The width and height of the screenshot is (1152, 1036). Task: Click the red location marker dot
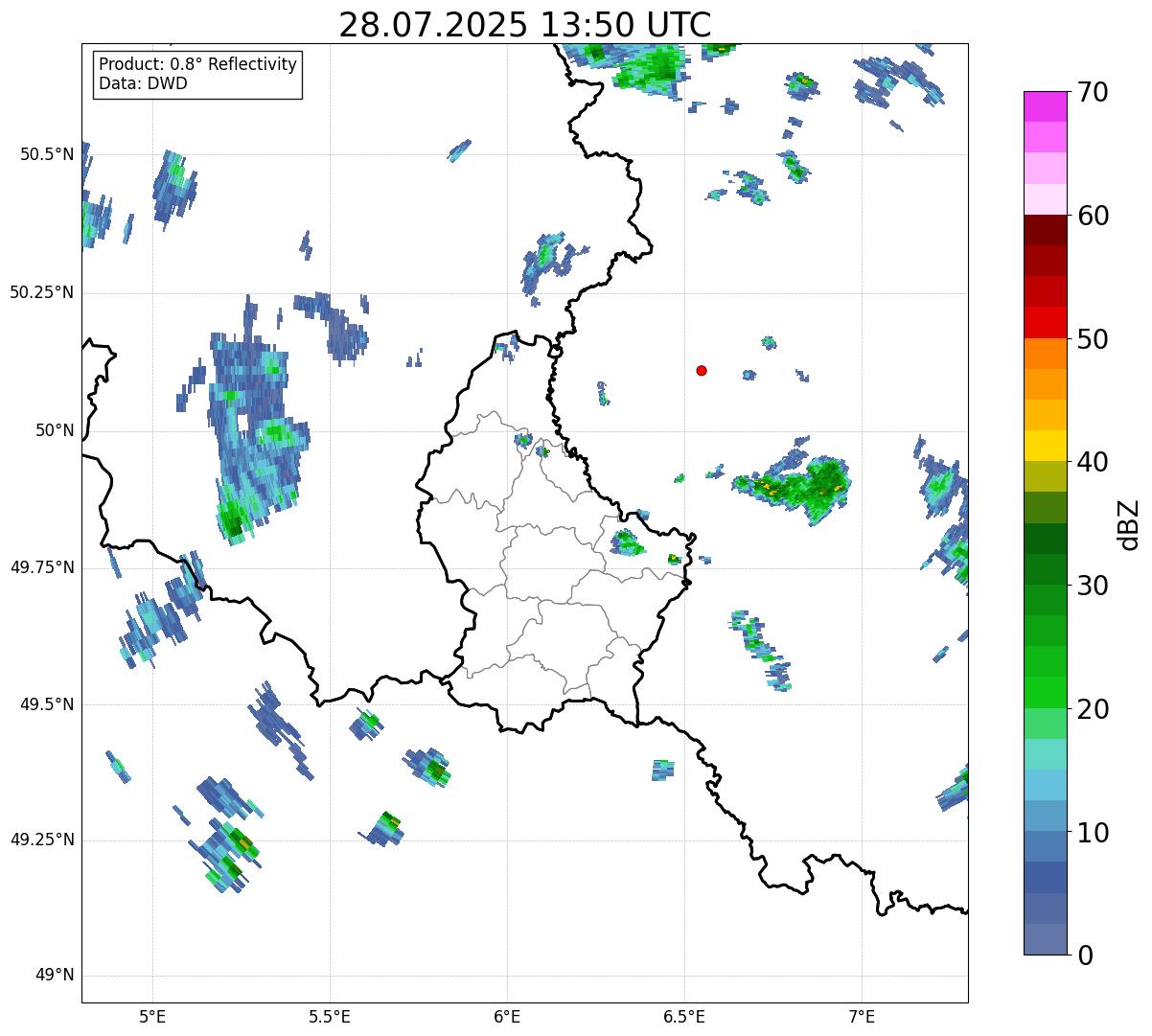coord(702,371)
